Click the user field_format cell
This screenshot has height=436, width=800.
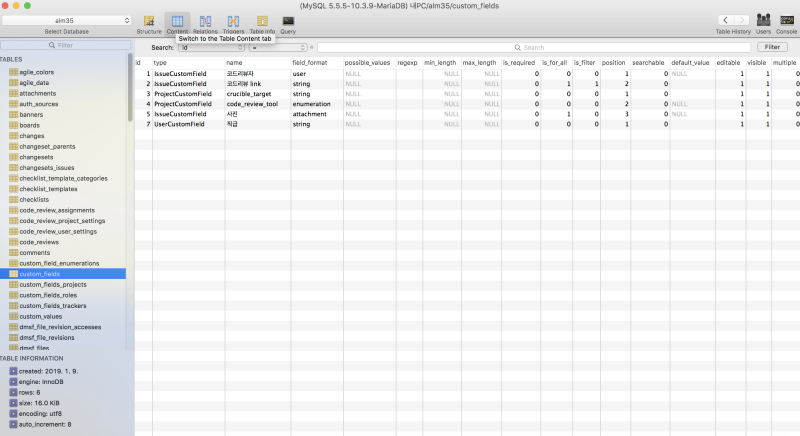tap(317, 74)
